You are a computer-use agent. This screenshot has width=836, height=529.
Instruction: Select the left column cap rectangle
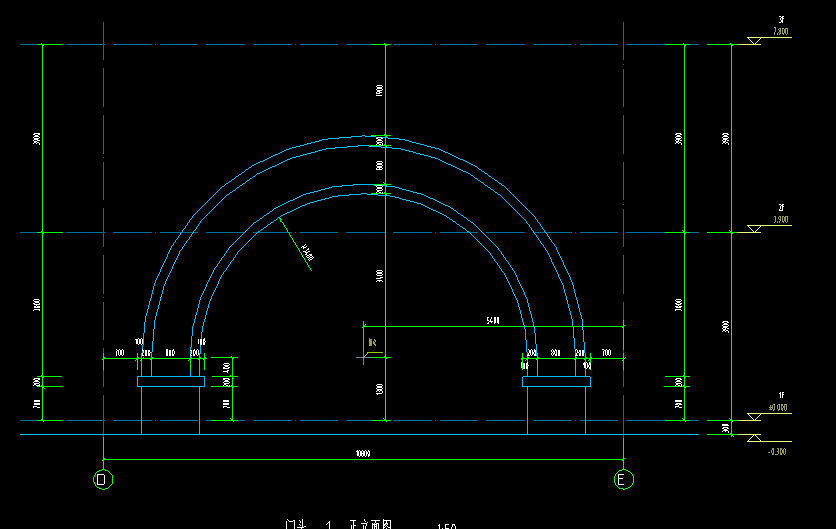coord(171,381)
